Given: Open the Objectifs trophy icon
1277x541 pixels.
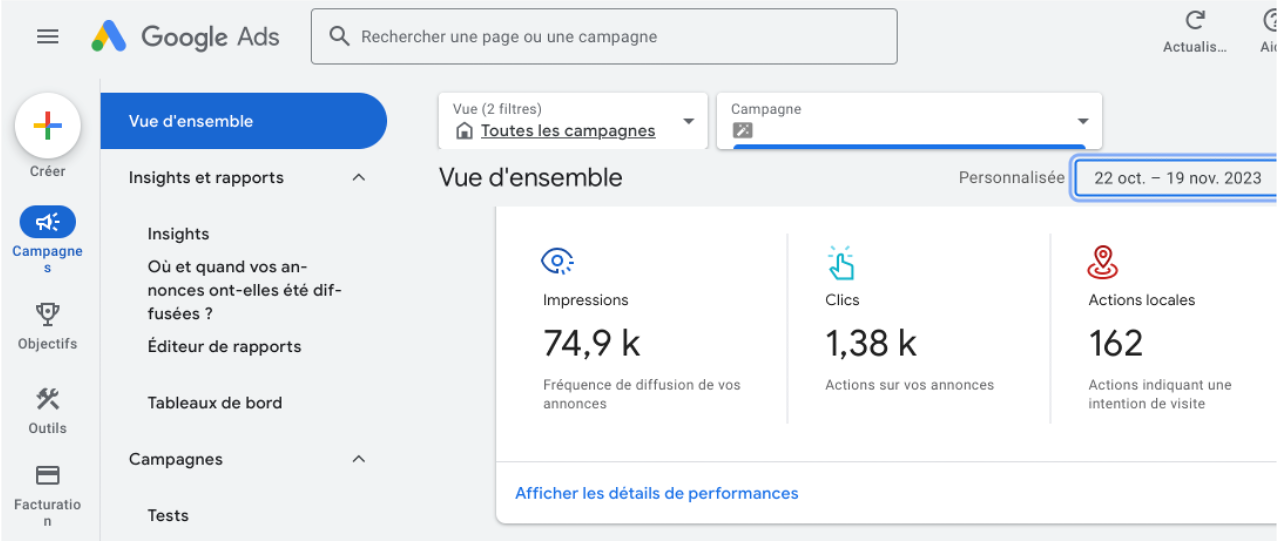Looking at the screenshot, I should [47, 314].
